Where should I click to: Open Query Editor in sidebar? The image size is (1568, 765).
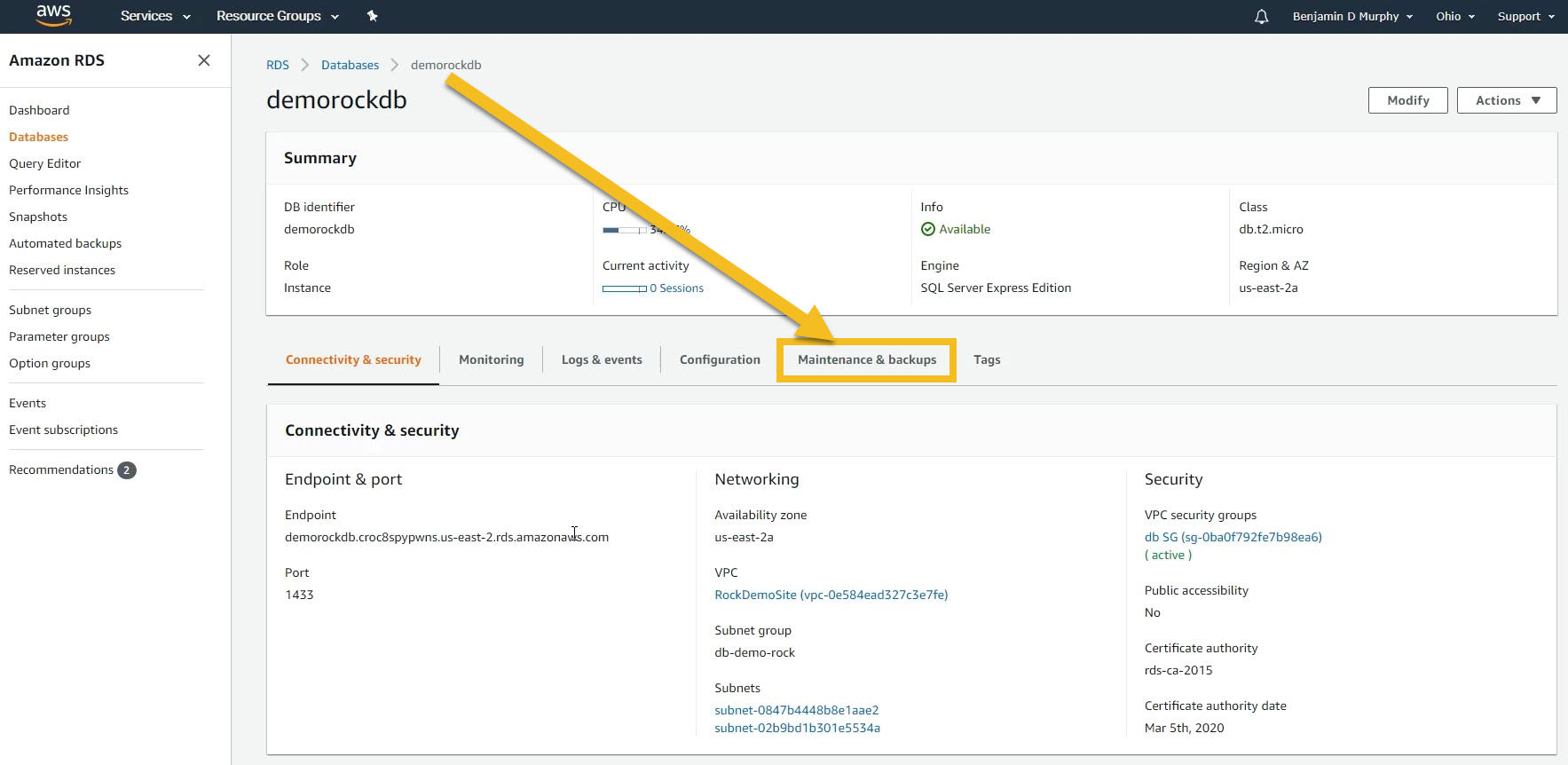pyautogui.click(x=44, y=163)
